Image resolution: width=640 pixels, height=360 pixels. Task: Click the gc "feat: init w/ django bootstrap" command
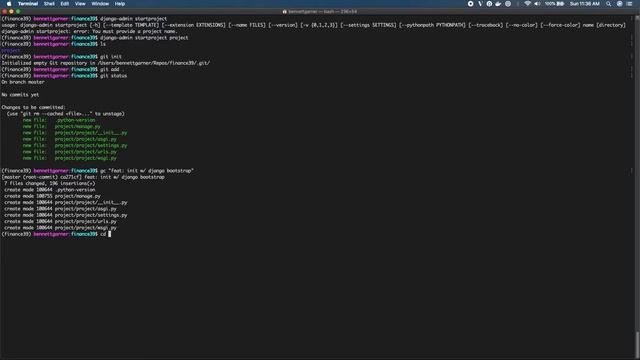pyautogui.click(x=98, y=171)
